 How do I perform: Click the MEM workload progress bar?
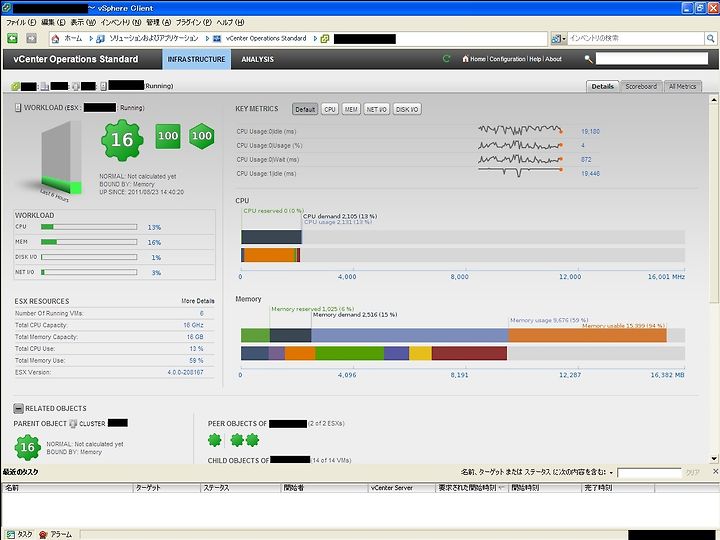point(89,242)
